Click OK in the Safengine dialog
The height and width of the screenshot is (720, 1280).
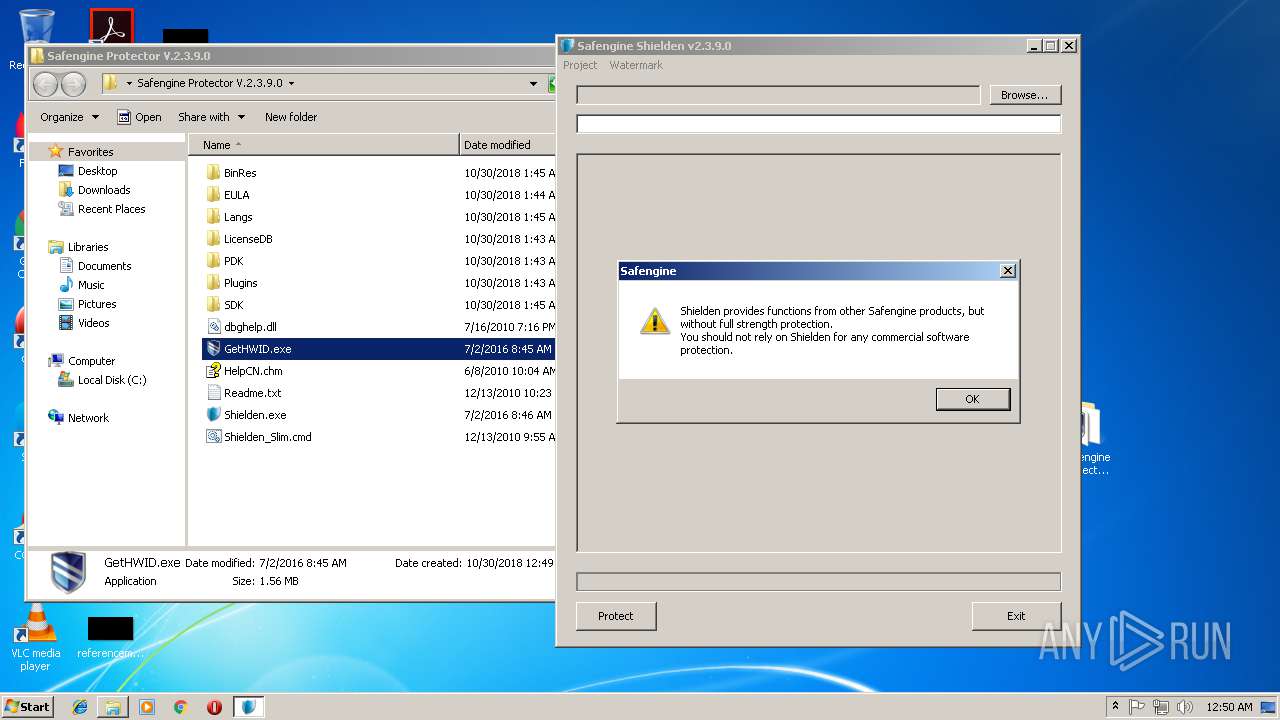(973, 399)
